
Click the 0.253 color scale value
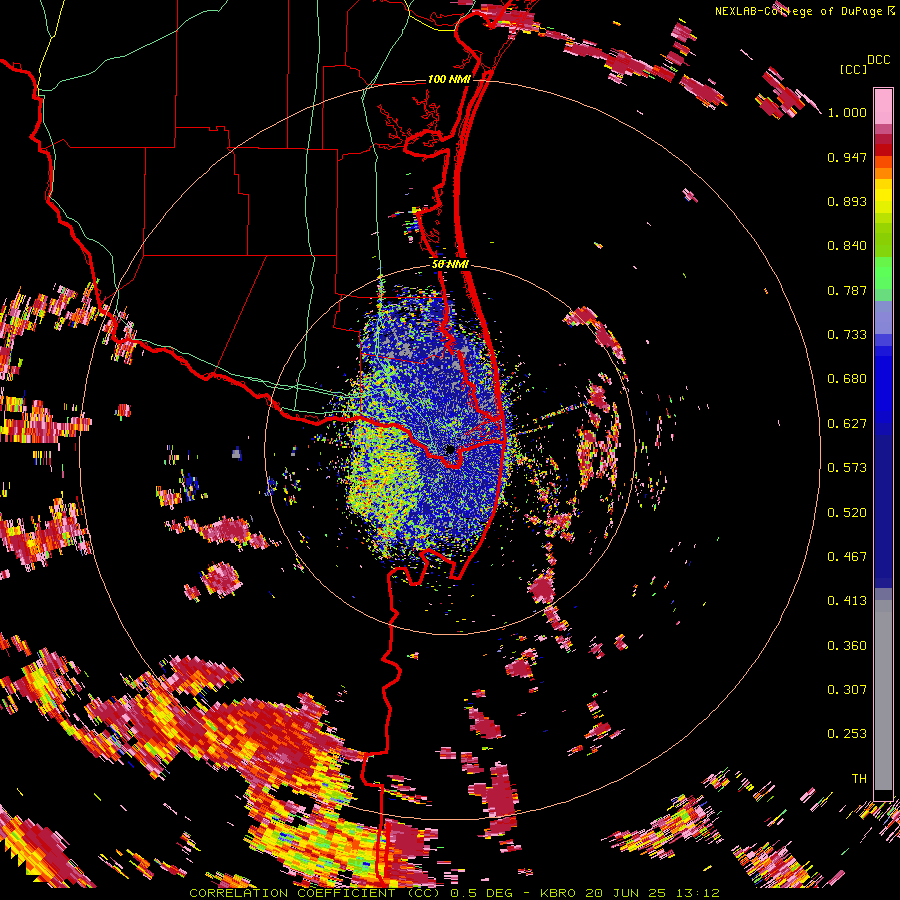pyautogui.click(x=847, y=734)
